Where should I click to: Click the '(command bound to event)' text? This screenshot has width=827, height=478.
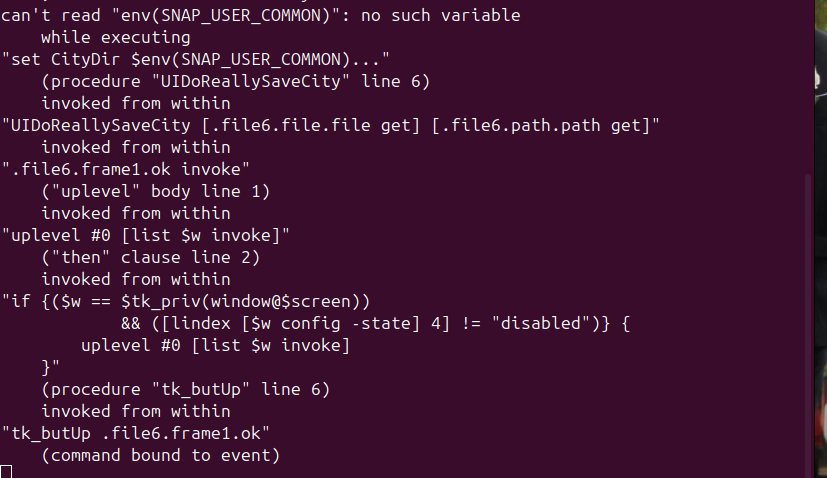pyautogui.click(x=160, y=454)
